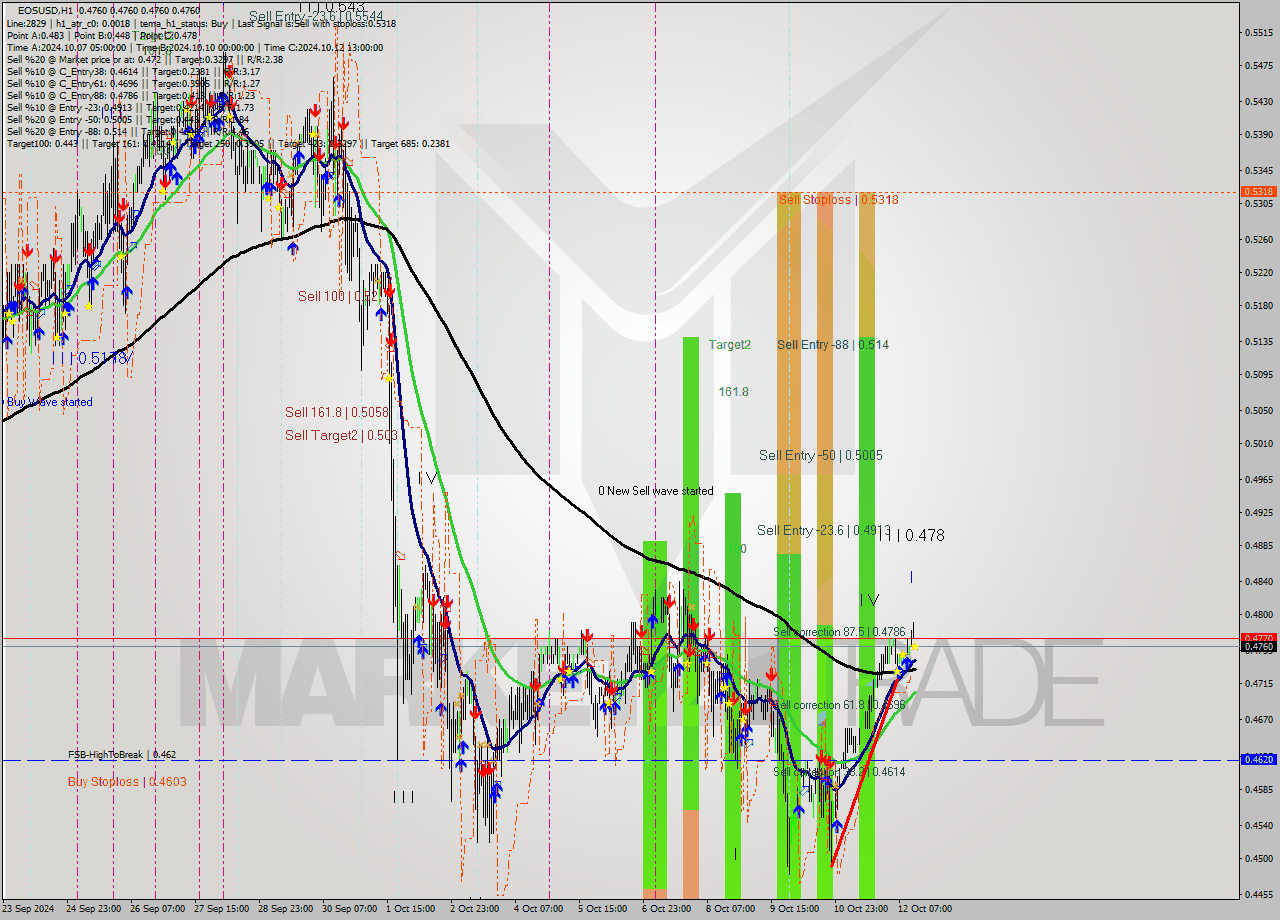The height and width of the screenshot is (920, 1280).
Task: Click 0.4455 on the price axis
Action: pos(1258,895)
